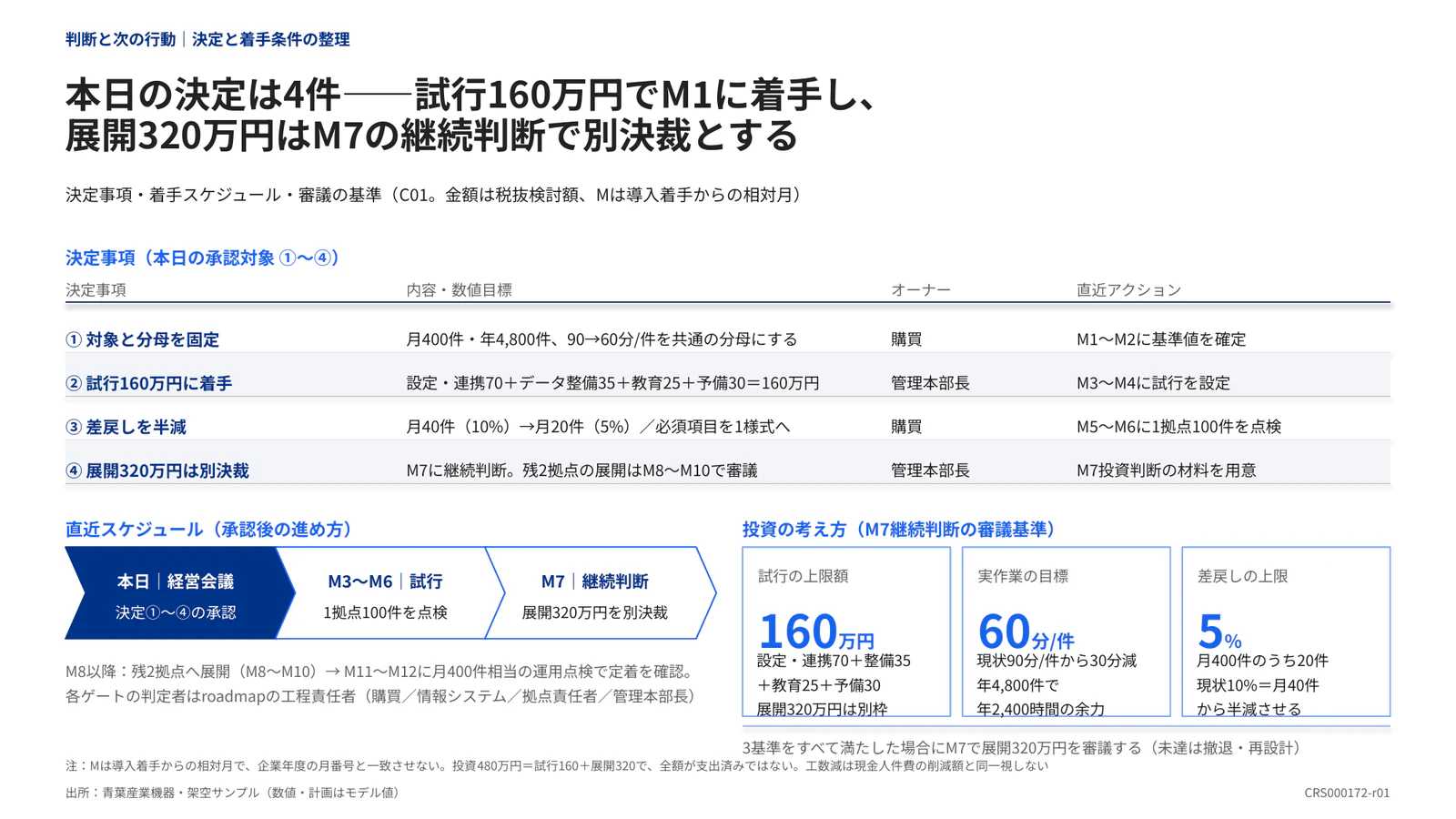
Task: Click the breadcrumb '判断と次の行動'
Action: pos(120,39)
